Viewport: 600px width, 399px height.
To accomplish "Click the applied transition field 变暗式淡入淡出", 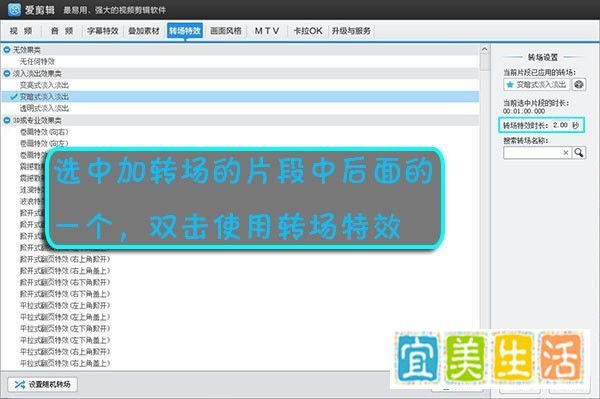I will (x=536, y=85).
